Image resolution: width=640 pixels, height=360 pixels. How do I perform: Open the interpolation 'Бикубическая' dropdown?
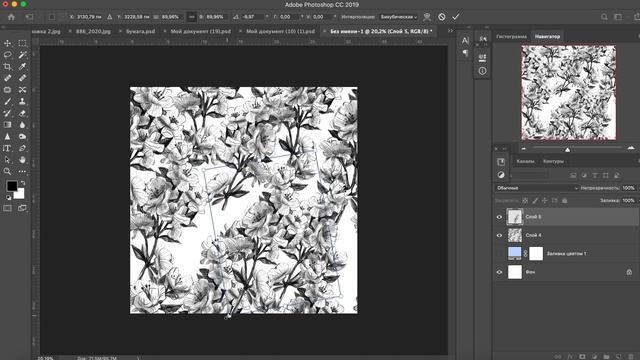[398, 17]
